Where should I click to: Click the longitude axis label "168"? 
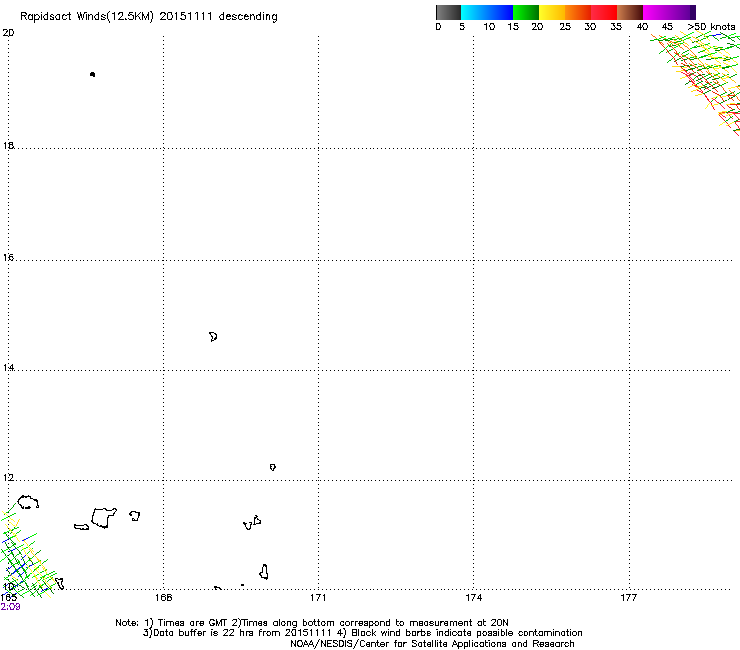(x=163, y=598)
